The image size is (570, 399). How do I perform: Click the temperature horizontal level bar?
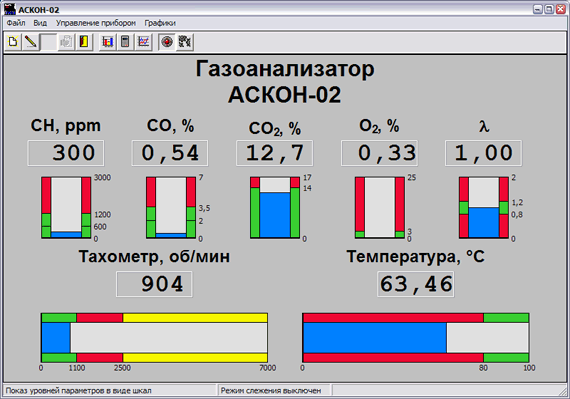416,338
